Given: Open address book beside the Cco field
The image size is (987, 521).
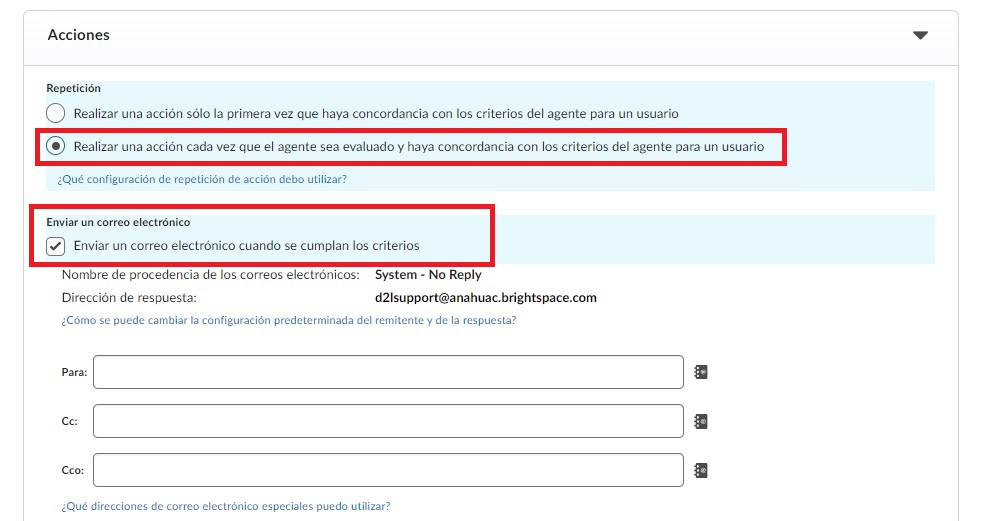Looking at the screenshot, I should click(701, 470).
